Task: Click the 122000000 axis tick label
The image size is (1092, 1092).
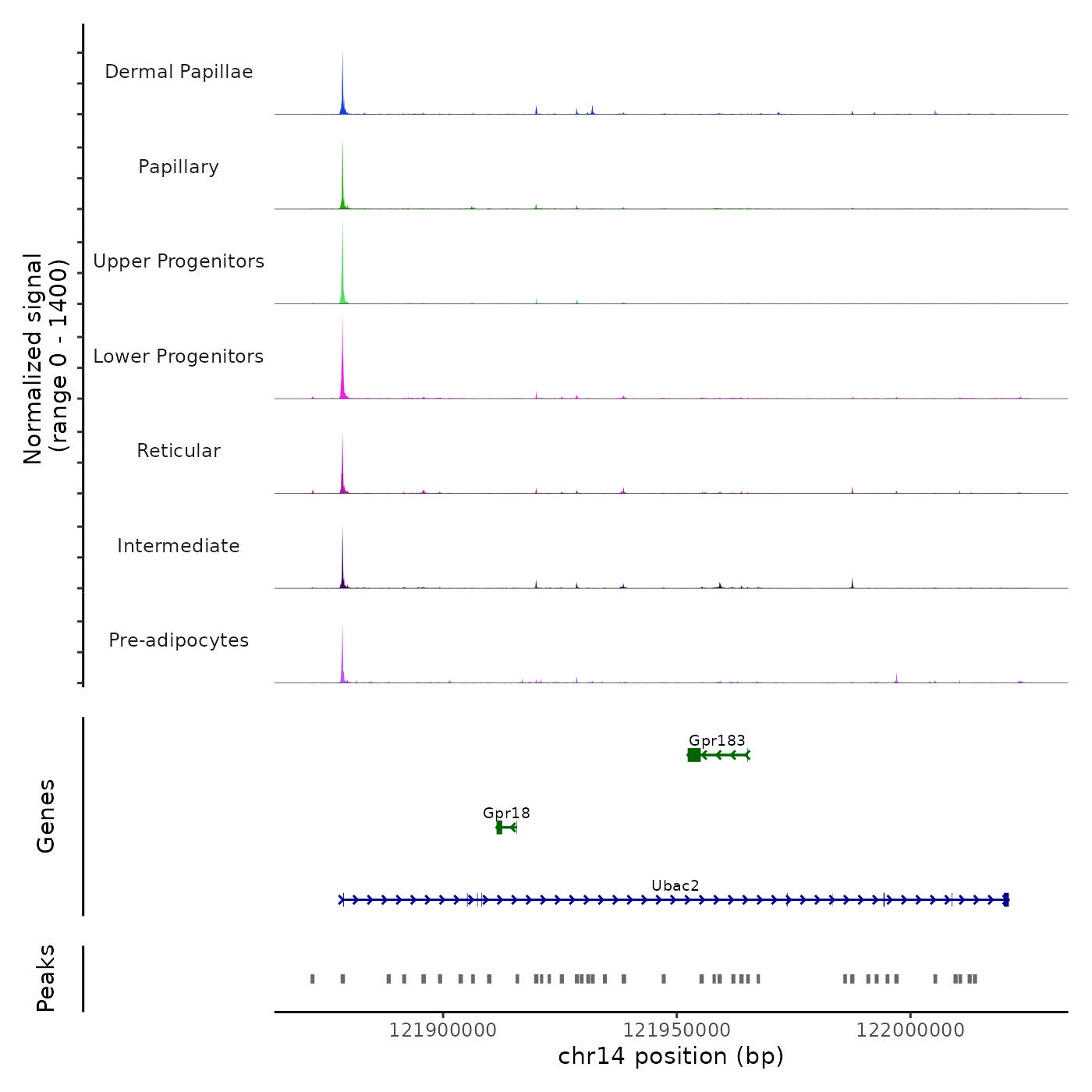Action: pos(910,1030)
